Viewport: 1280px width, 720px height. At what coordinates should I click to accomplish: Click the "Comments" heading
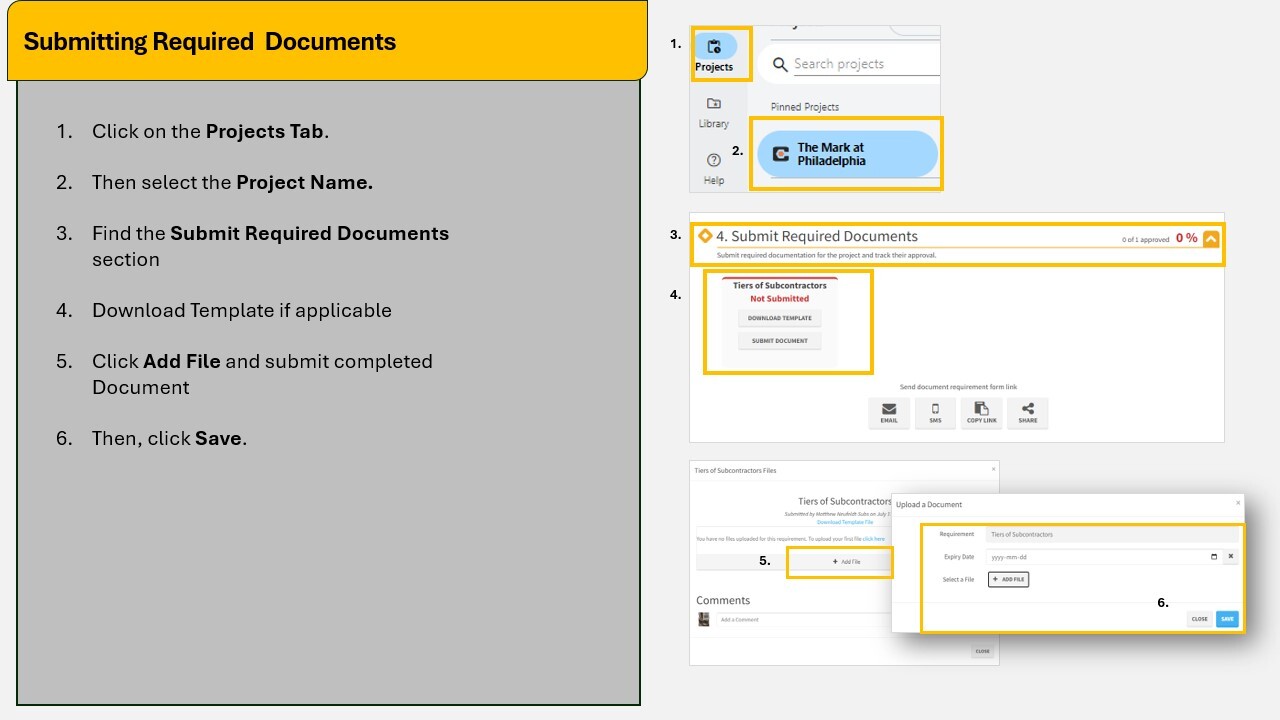point(723,600)
